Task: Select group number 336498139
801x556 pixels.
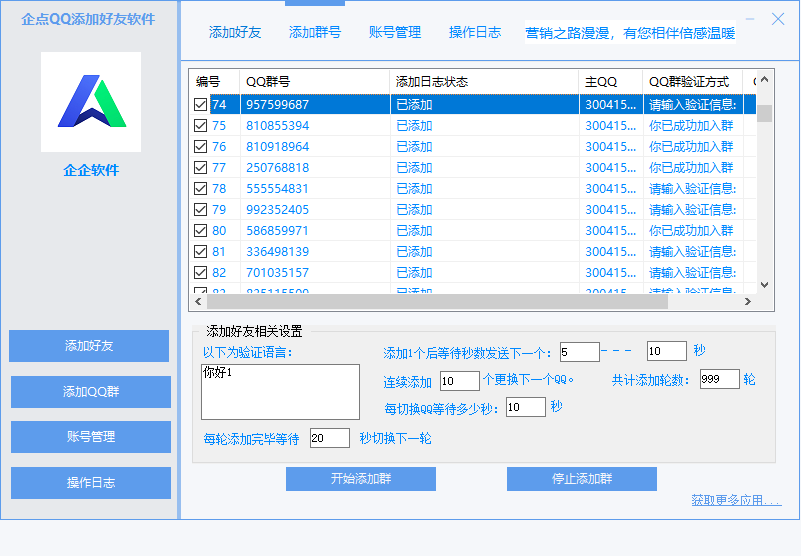Action: [277, 251]
